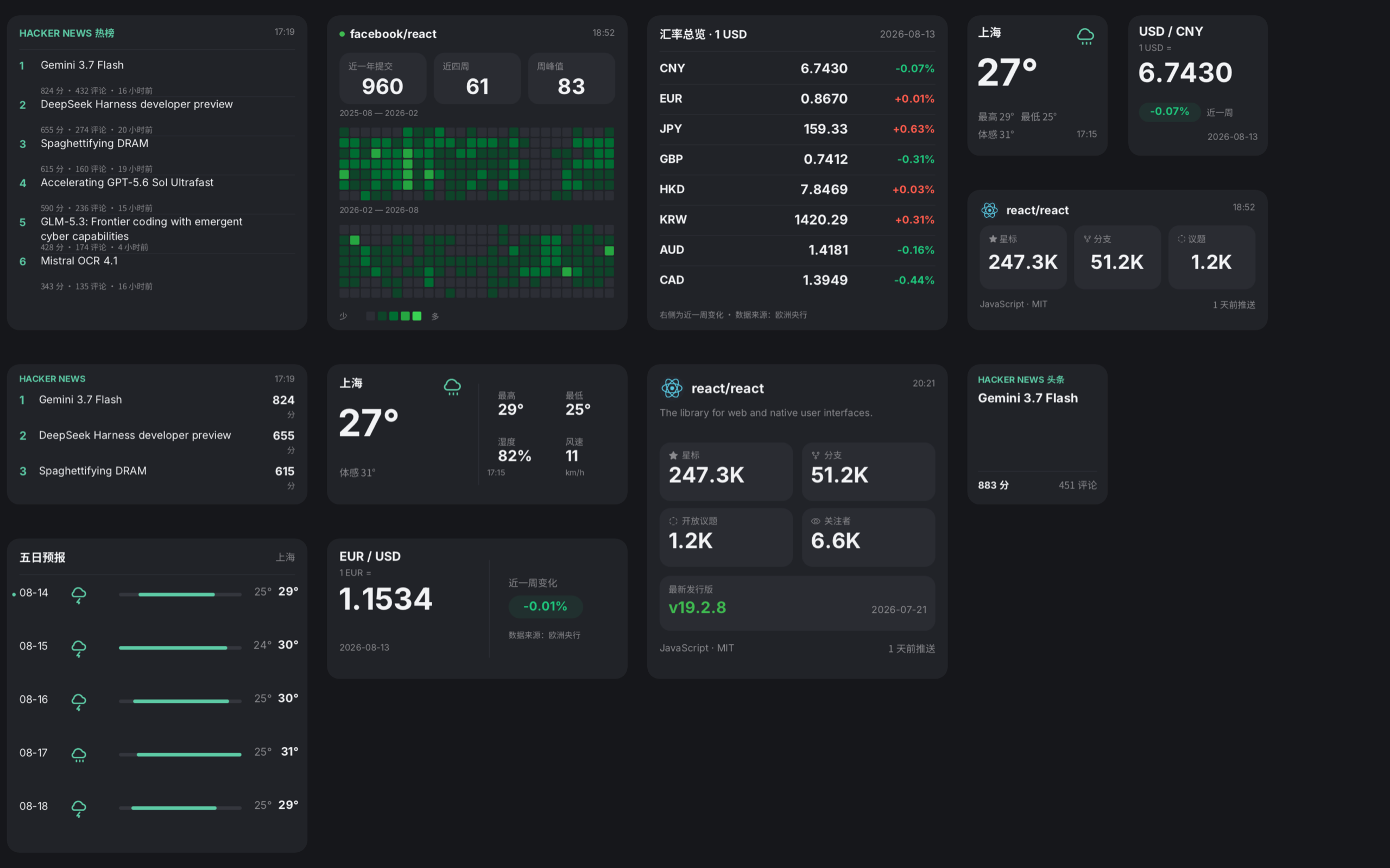Click the JPY change '+0.63%'

coord(913,129)
